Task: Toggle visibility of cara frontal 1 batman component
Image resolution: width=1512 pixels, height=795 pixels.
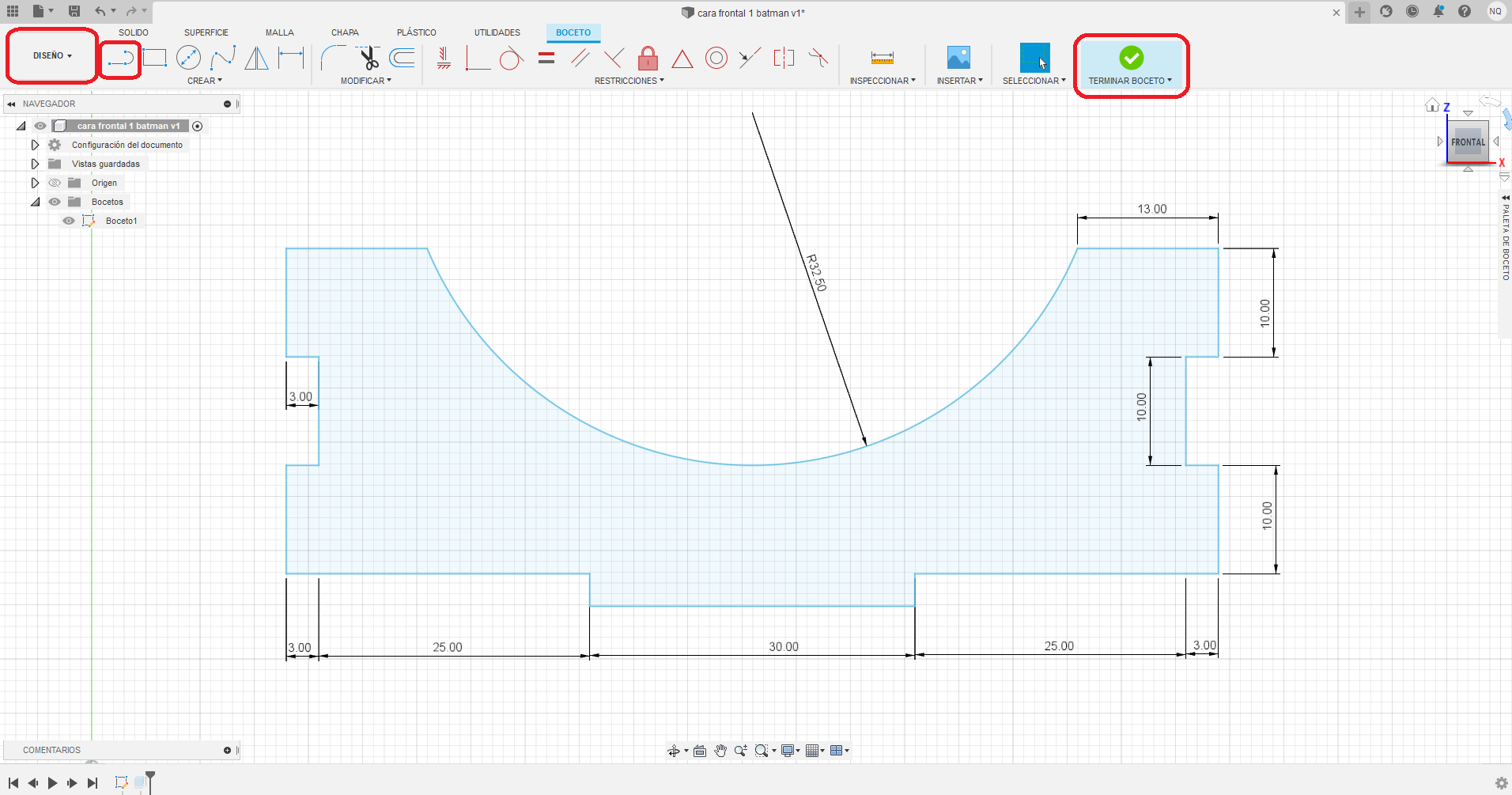Action: pos(40,126)
